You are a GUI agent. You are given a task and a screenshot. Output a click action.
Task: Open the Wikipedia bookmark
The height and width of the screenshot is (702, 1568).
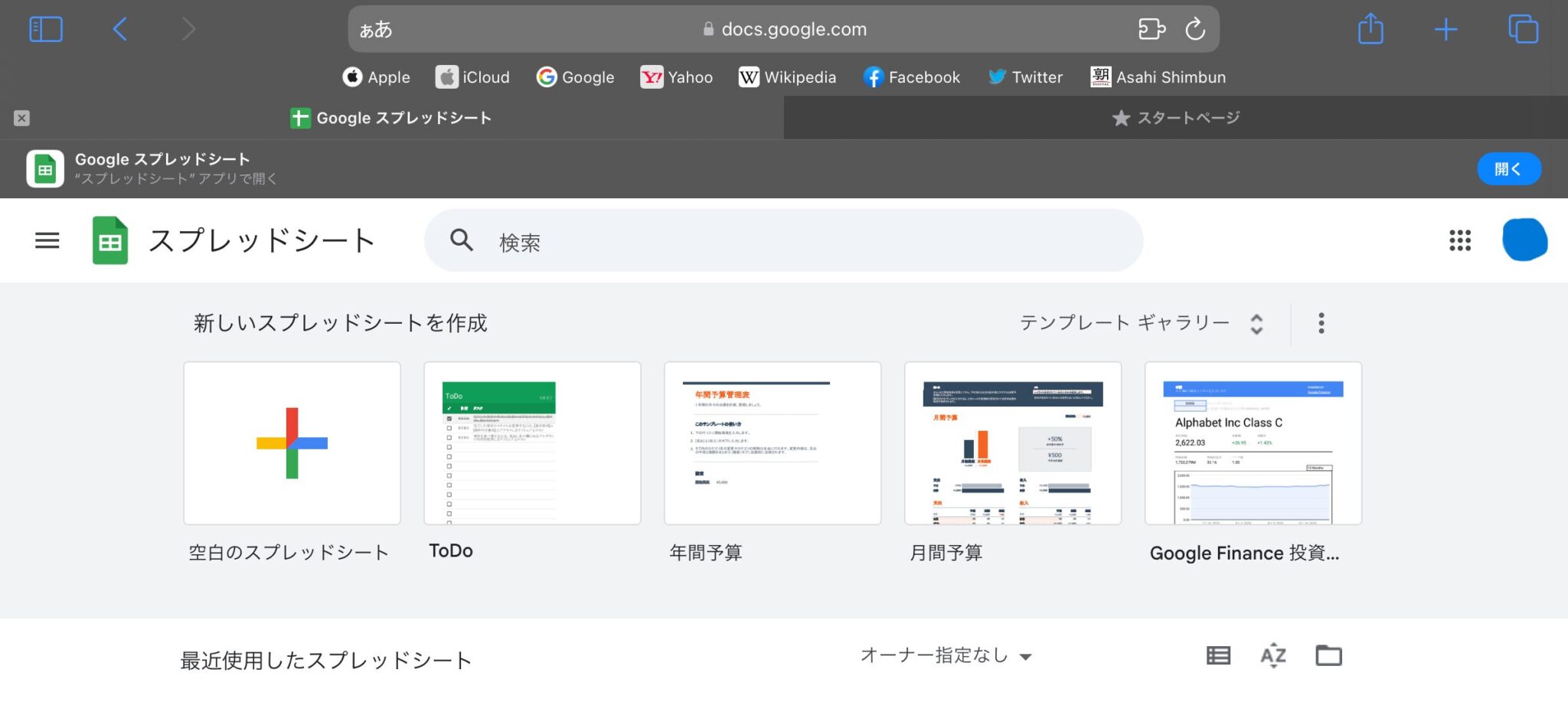pos(787,77)
